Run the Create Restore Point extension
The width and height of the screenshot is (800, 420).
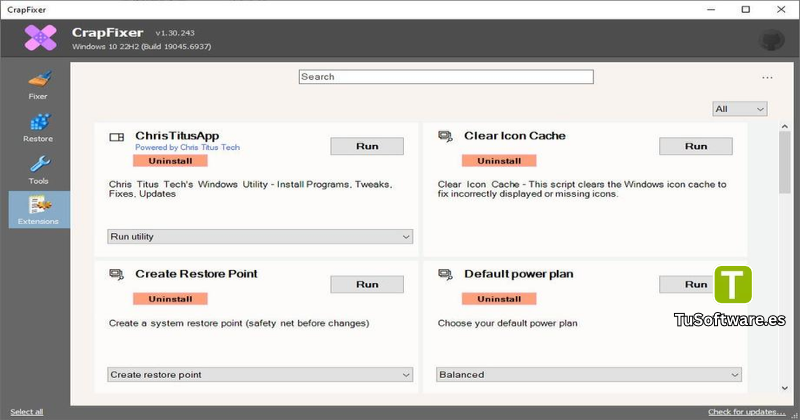coord(367,284)
